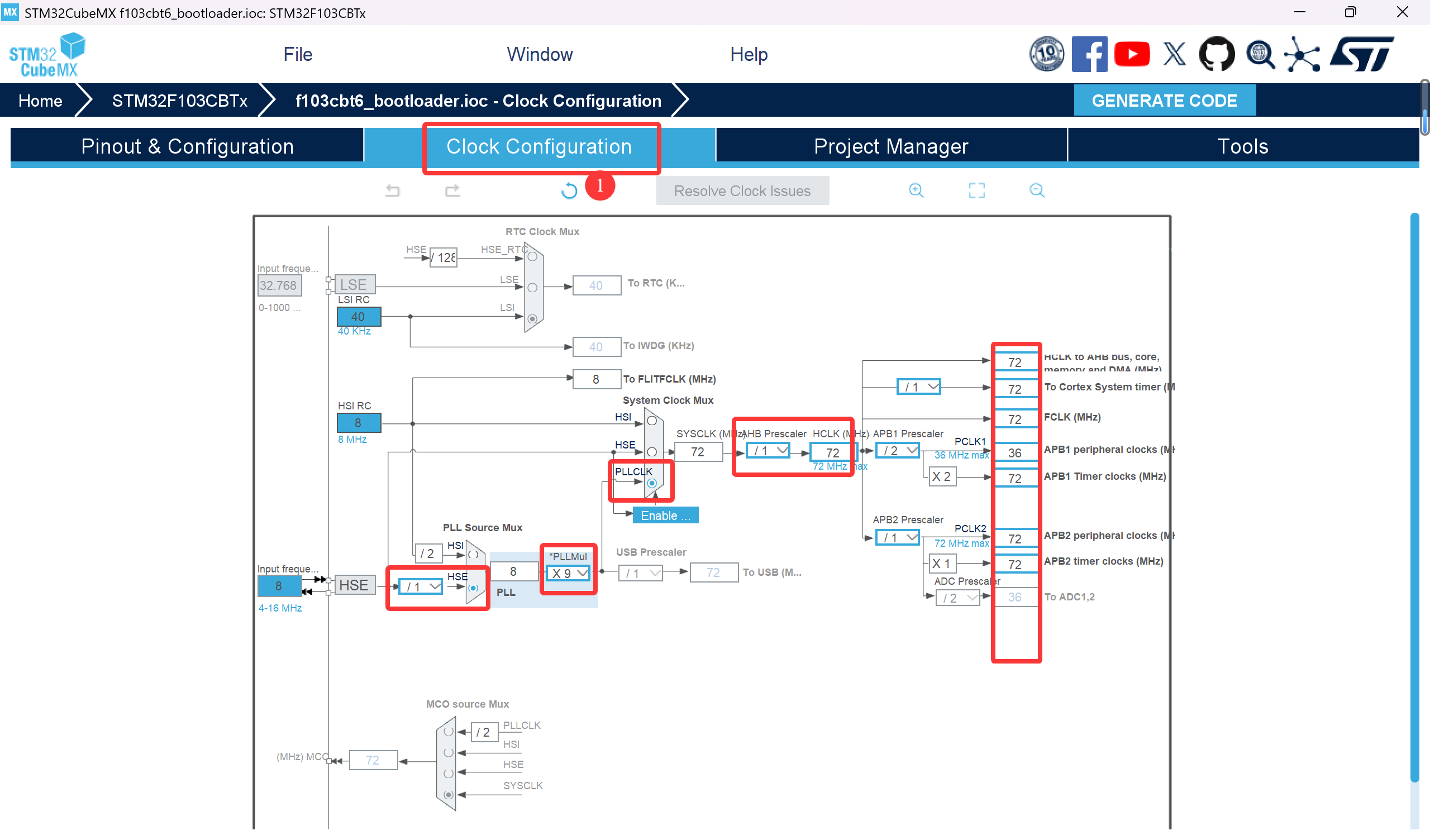Open the File menu
Viewport: 1430px width, 840px height.
pos(297,55)
